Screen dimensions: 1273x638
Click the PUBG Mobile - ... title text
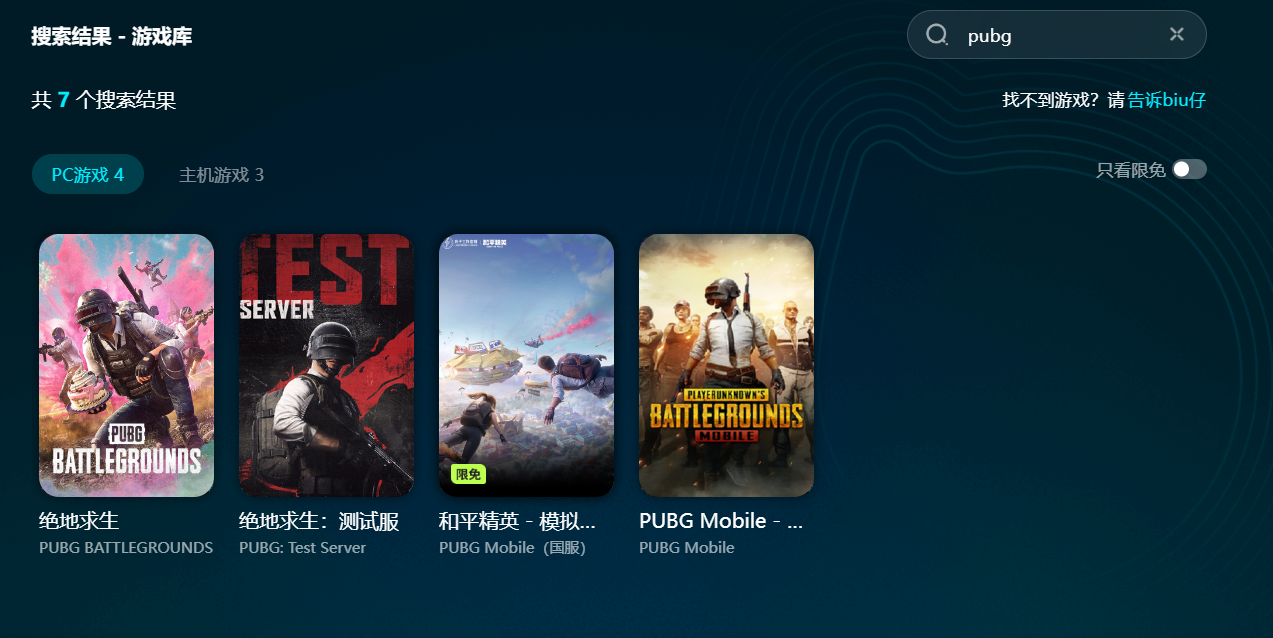pos(721,521)
